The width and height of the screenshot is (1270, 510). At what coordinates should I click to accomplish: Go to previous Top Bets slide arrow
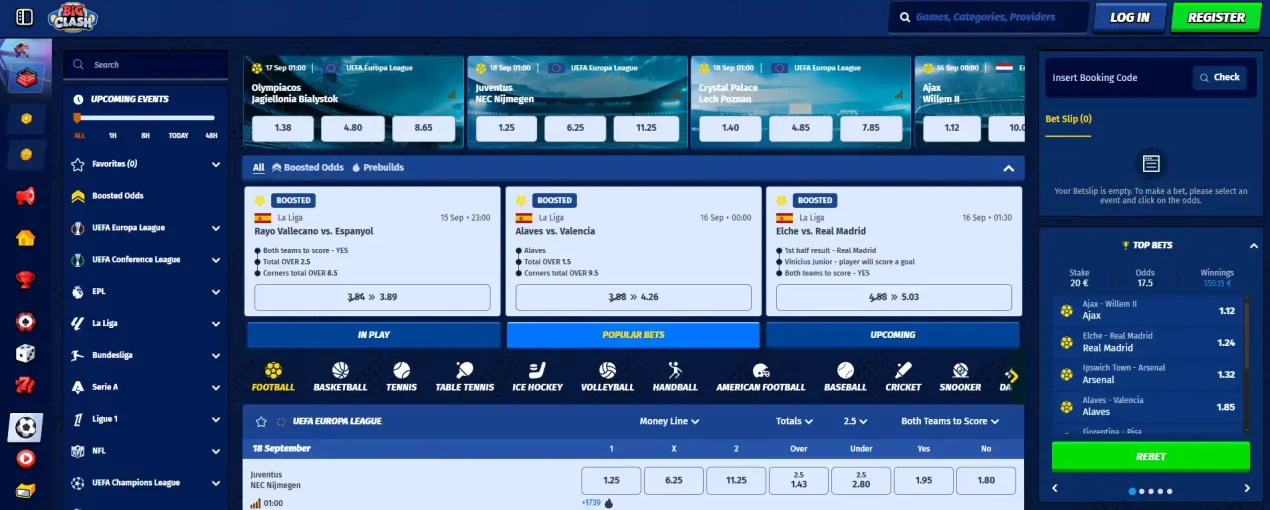[x=1055, y=489]
